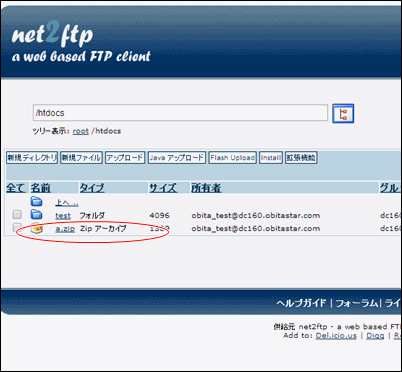Click owner text in a.zip row
The width and height of the screenshot is (402, 372).
(256, 229)
